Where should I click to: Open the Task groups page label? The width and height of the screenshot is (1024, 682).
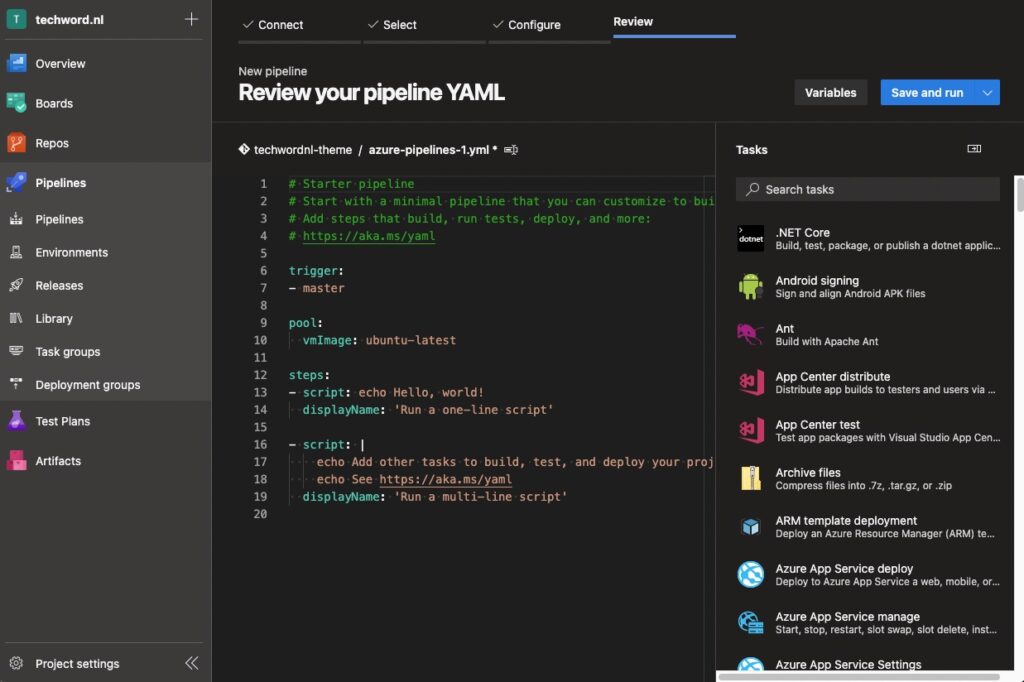click(x=68, y=351)
